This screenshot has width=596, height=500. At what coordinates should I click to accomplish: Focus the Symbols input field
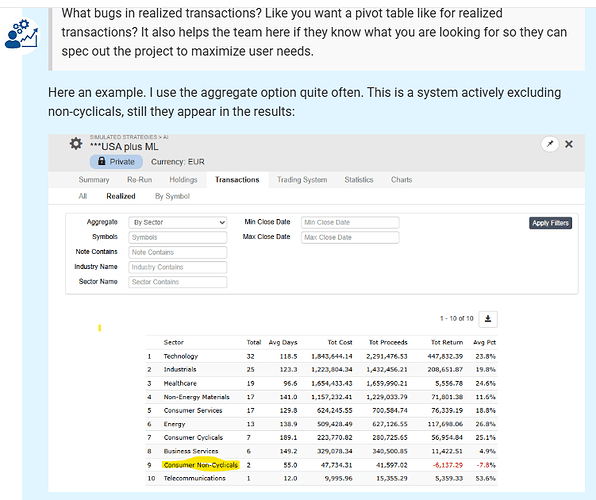click(x=178, y=237)
